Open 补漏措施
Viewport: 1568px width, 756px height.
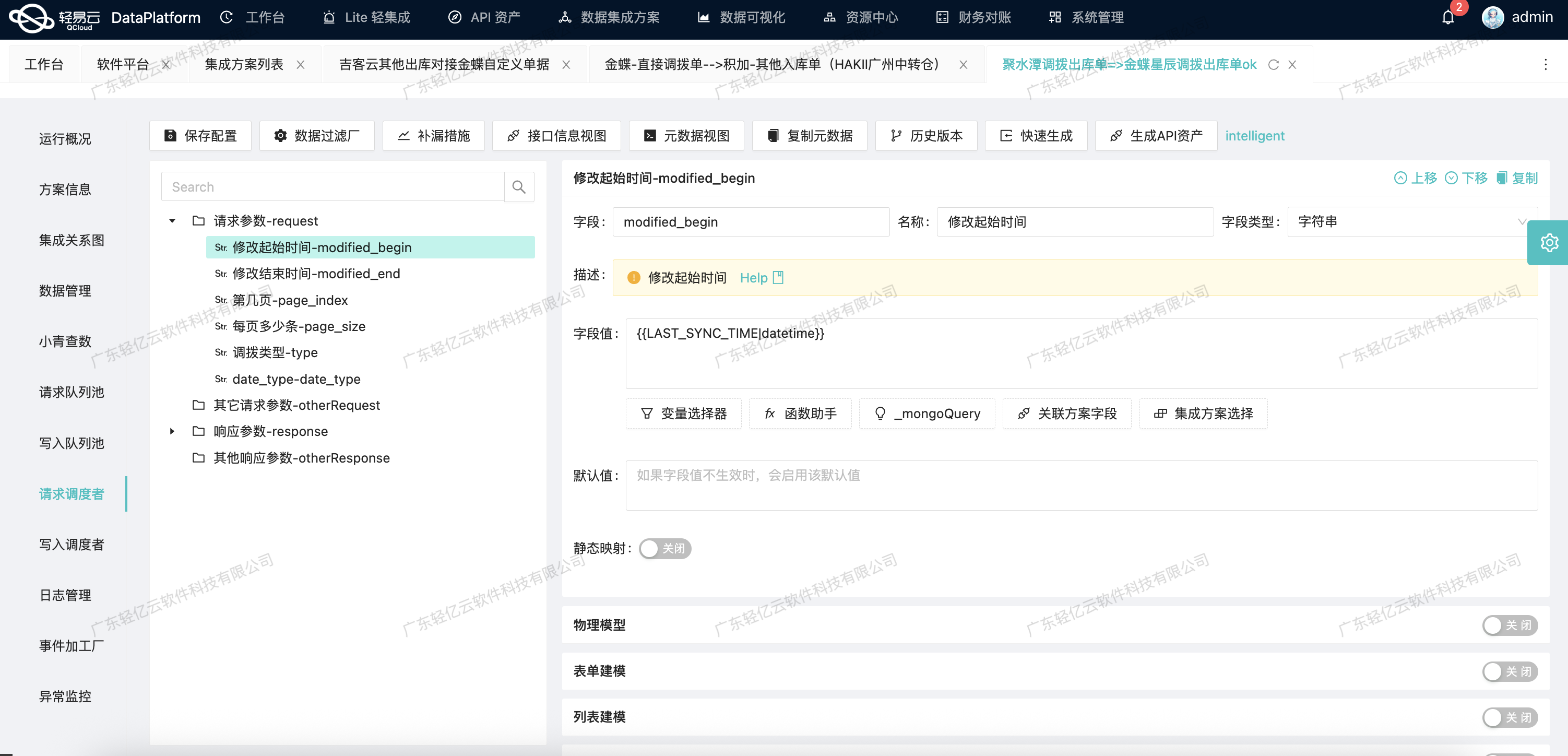433,135
